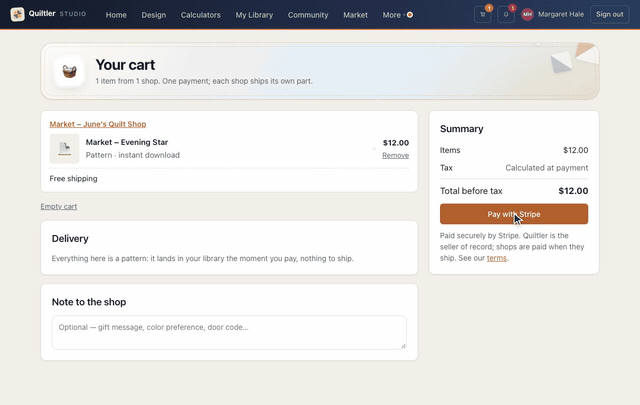Click 'Pattern · instant download' text
The height and width of the screenshot is (405, 640).
coord(132,155)
